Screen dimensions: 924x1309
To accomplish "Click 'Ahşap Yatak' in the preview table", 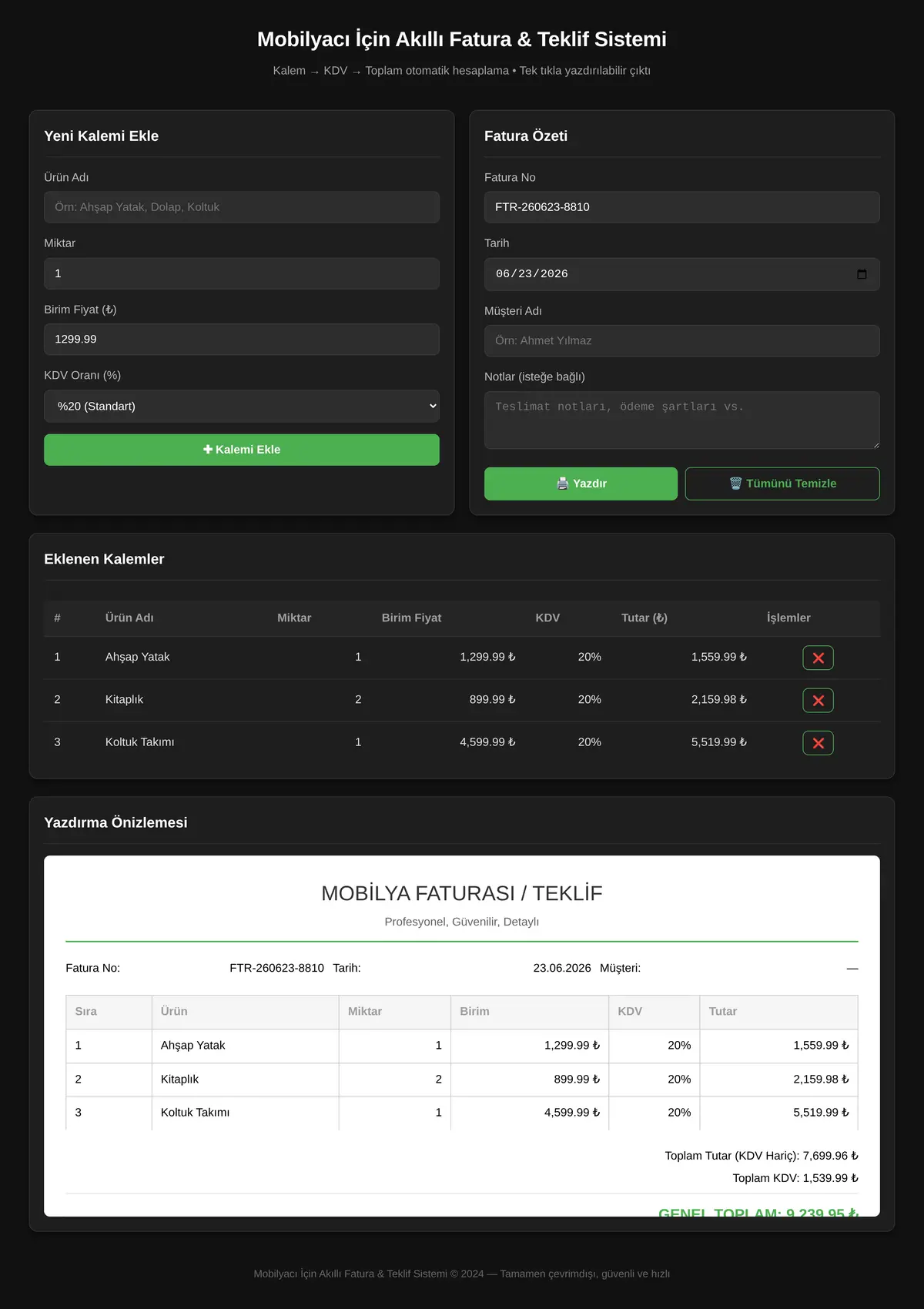I will [192, 1046].
